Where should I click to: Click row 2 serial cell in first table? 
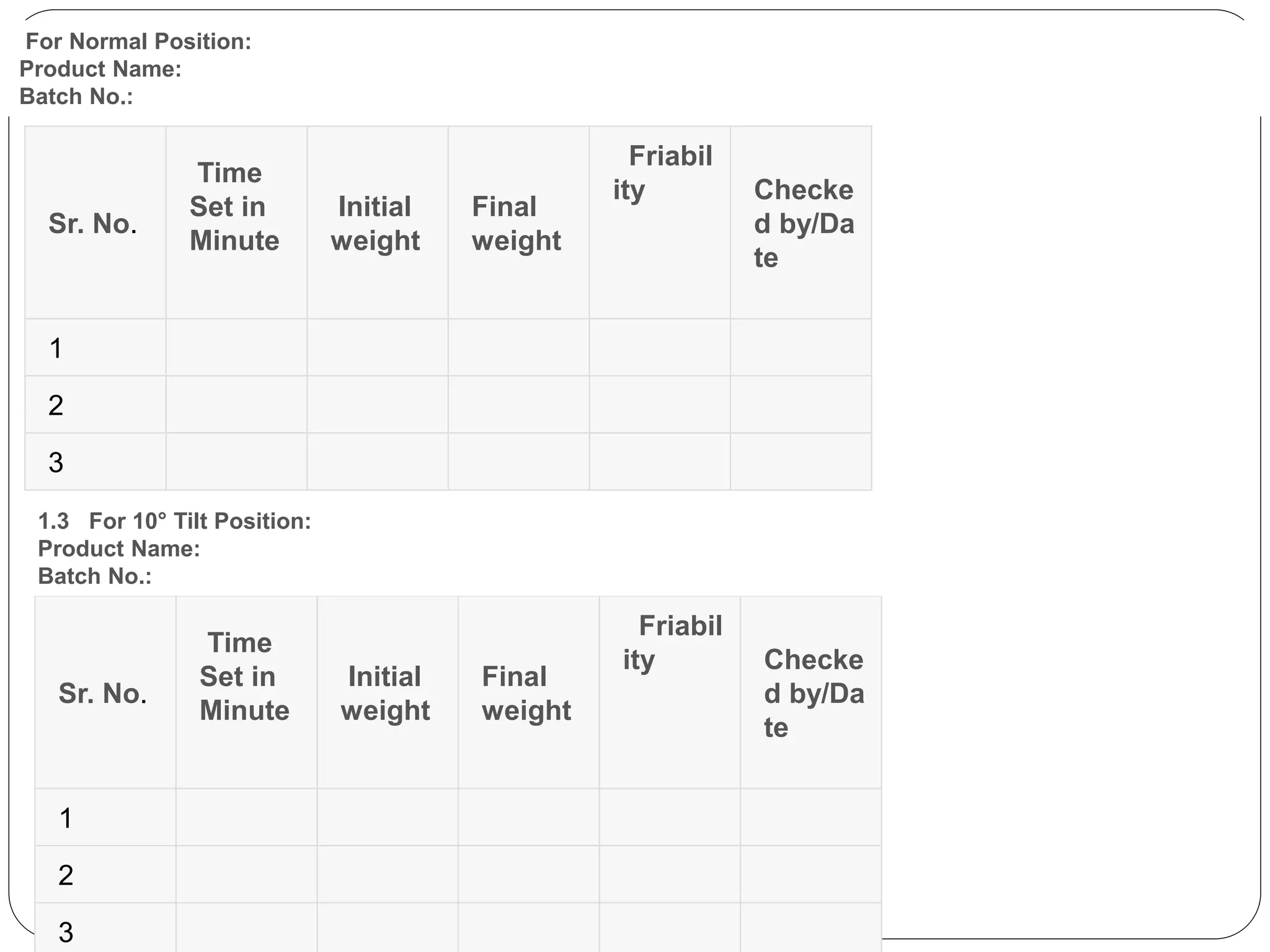point(95,405)
